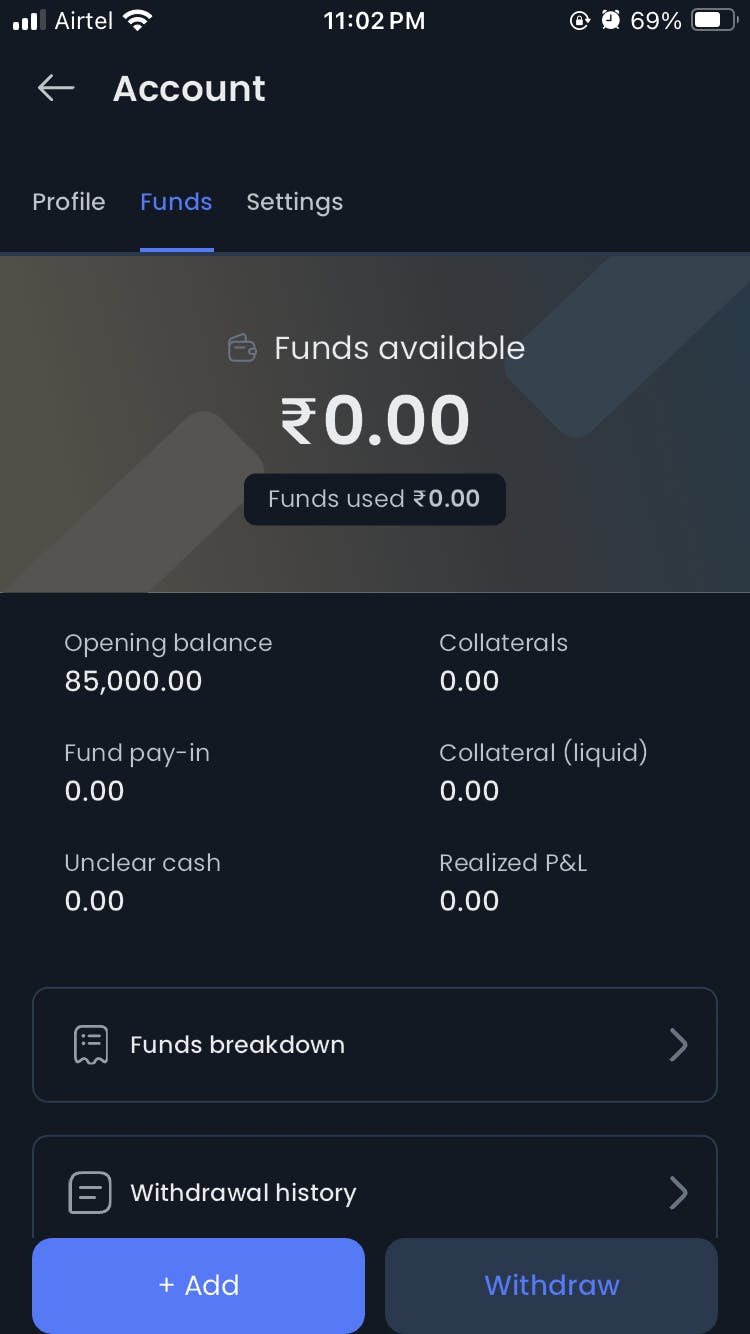Tap the Realized P&L value
This screenshot has width=750, height=1334.
[x=469, y=901]
